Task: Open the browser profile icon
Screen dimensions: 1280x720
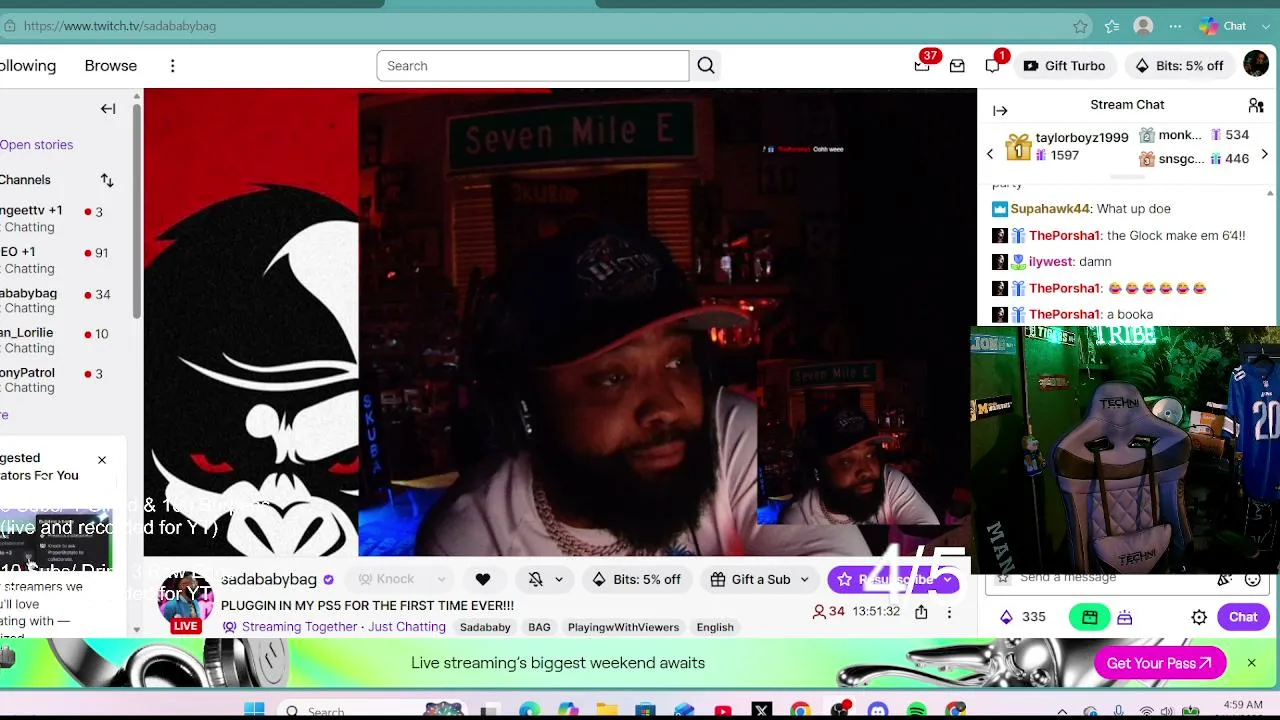Action: pos(1143,26)
